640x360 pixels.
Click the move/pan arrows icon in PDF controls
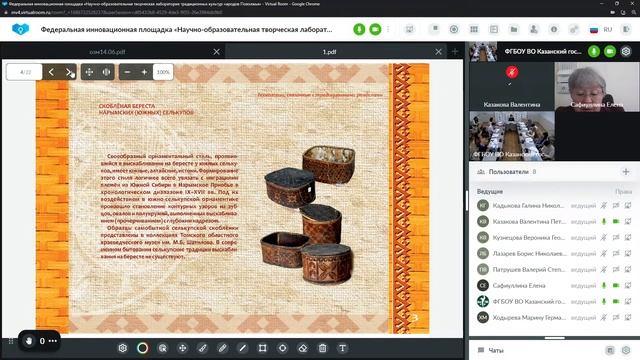[89, 72]
